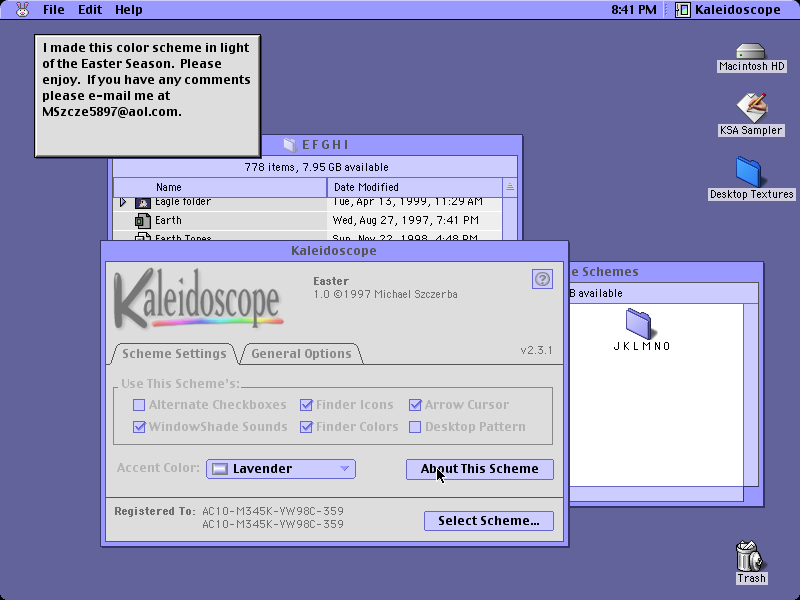
Task: Select the Eagle folder icon in E F G H I
Action: point(143,203)
